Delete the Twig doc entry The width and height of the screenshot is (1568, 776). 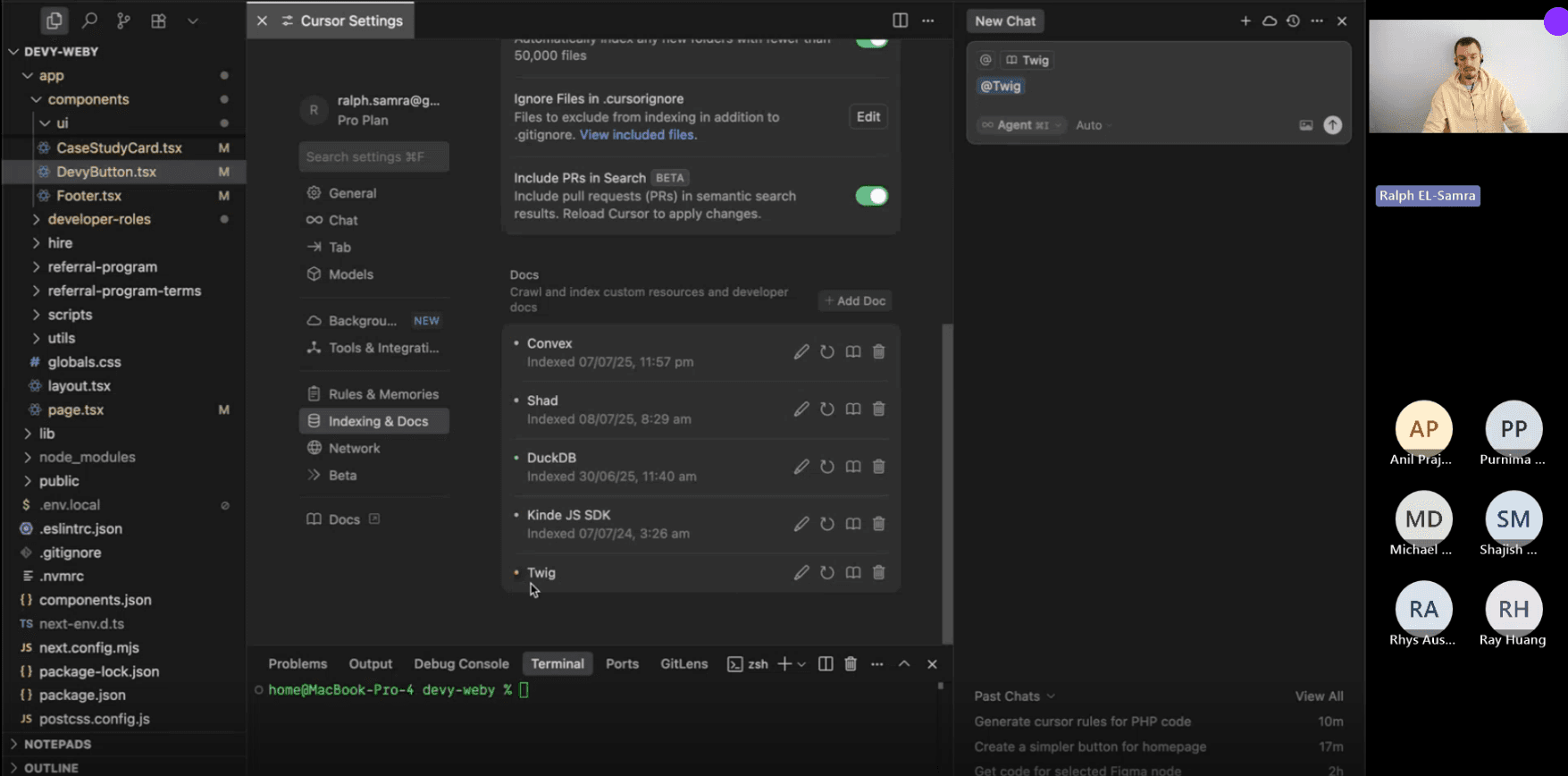tap(879, 573)
